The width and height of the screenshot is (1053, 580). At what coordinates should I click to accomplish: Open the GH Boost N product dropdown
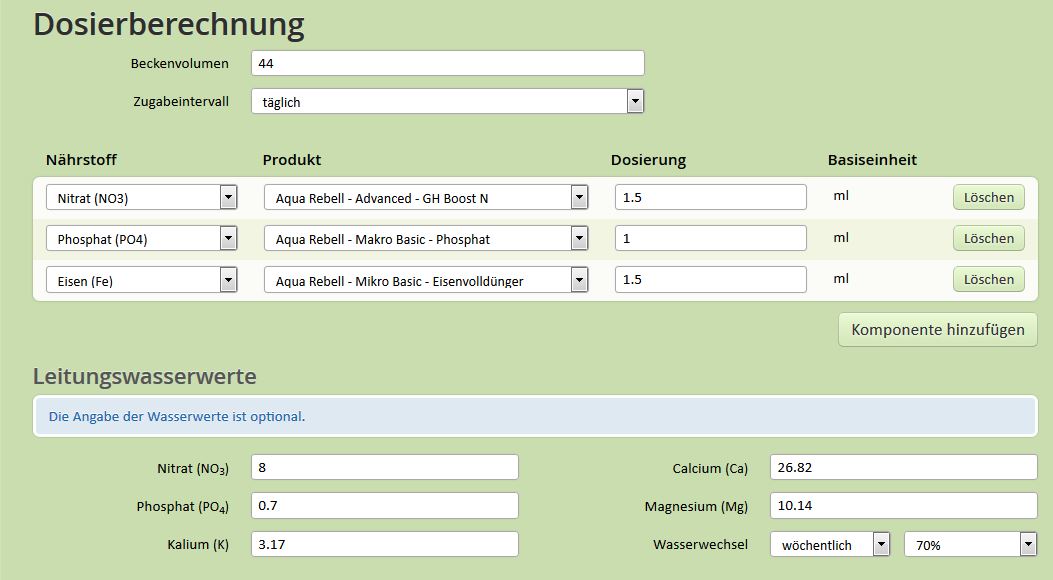(x=426, y=197)
